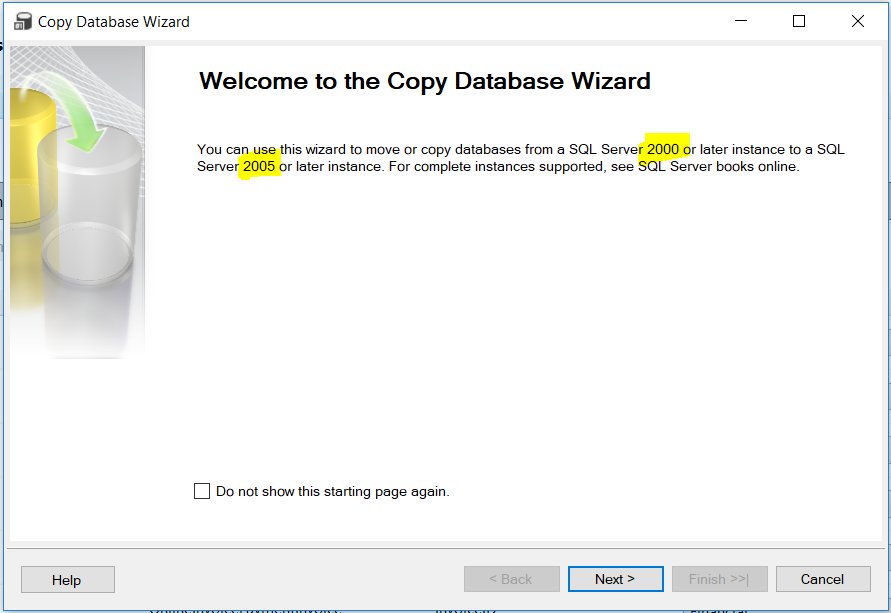This screenshot has height=613, width=891.
Task: Maximize the Copy Database Wizard window
Action: pyautogui.click(x=799, y=21)
